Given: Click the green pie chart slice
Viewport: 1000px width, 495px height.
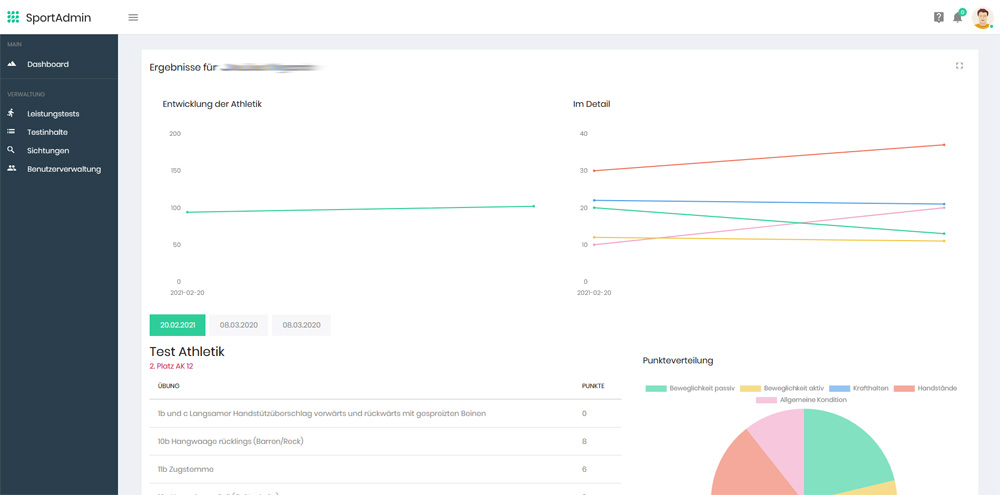Looking at the screenshot, I should click(843, 450).
